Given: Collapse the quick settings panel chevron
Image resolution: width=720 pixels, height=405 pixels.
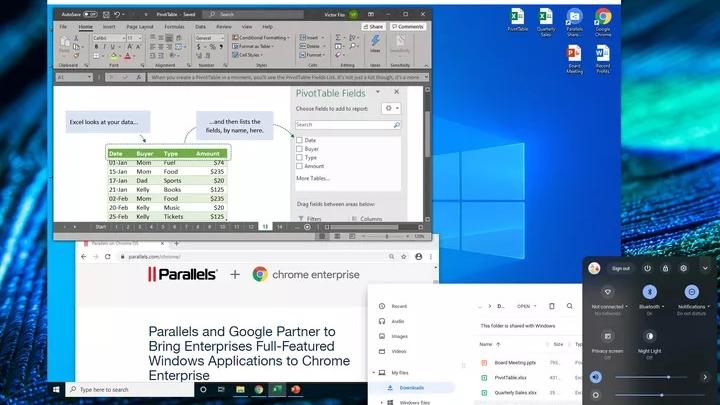Looking at the screenshot, I should [x=705, y=268].
